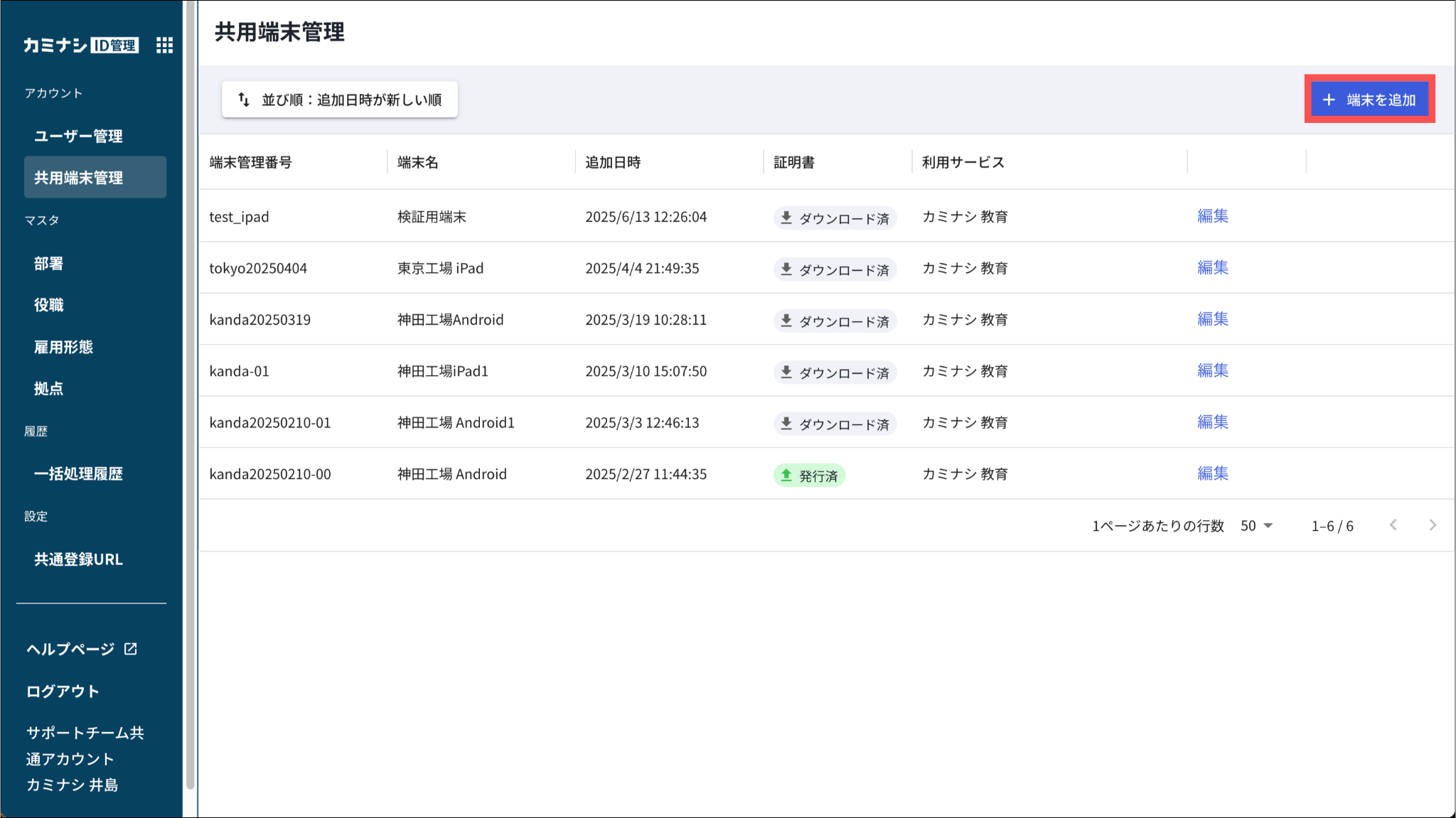This screenshot has width=1456, height=818.
Task: Open the app grid launcher icon
Action: click(164, 45)
